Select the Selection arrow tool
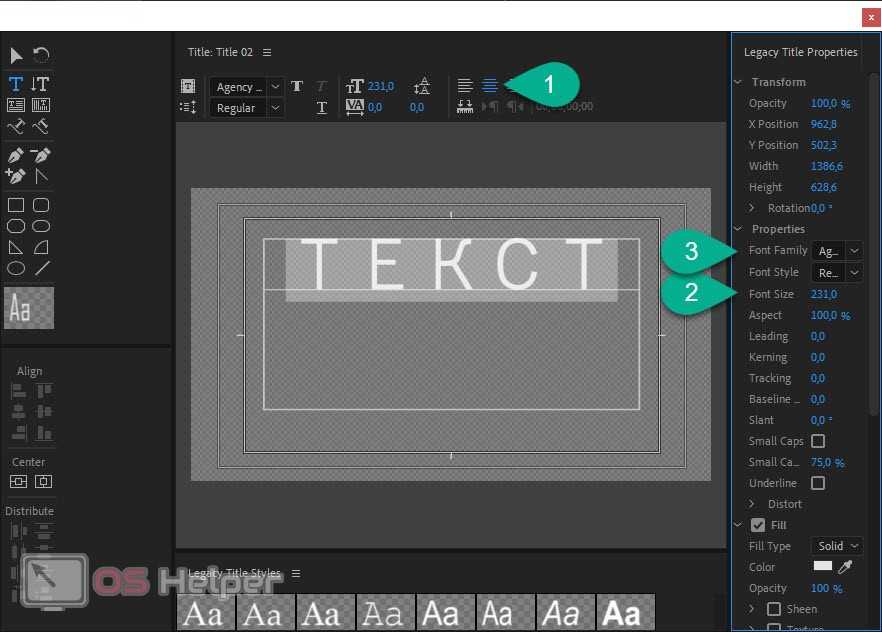 [16, 55]
